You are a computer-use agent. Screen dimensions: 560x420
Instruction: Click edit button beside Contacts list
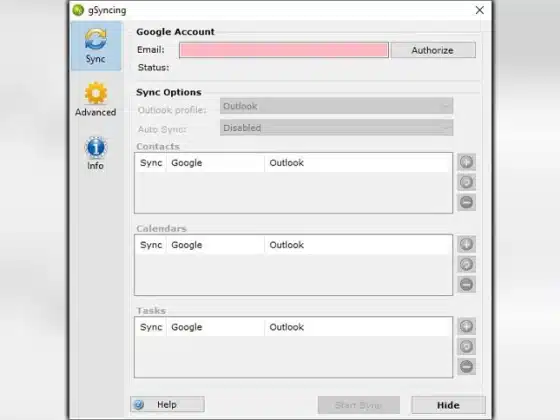(466, 182)
